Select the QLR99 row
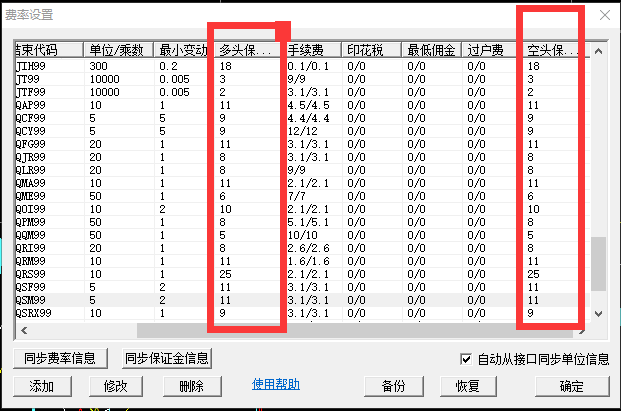621x411 pixels. pos(303,170)
